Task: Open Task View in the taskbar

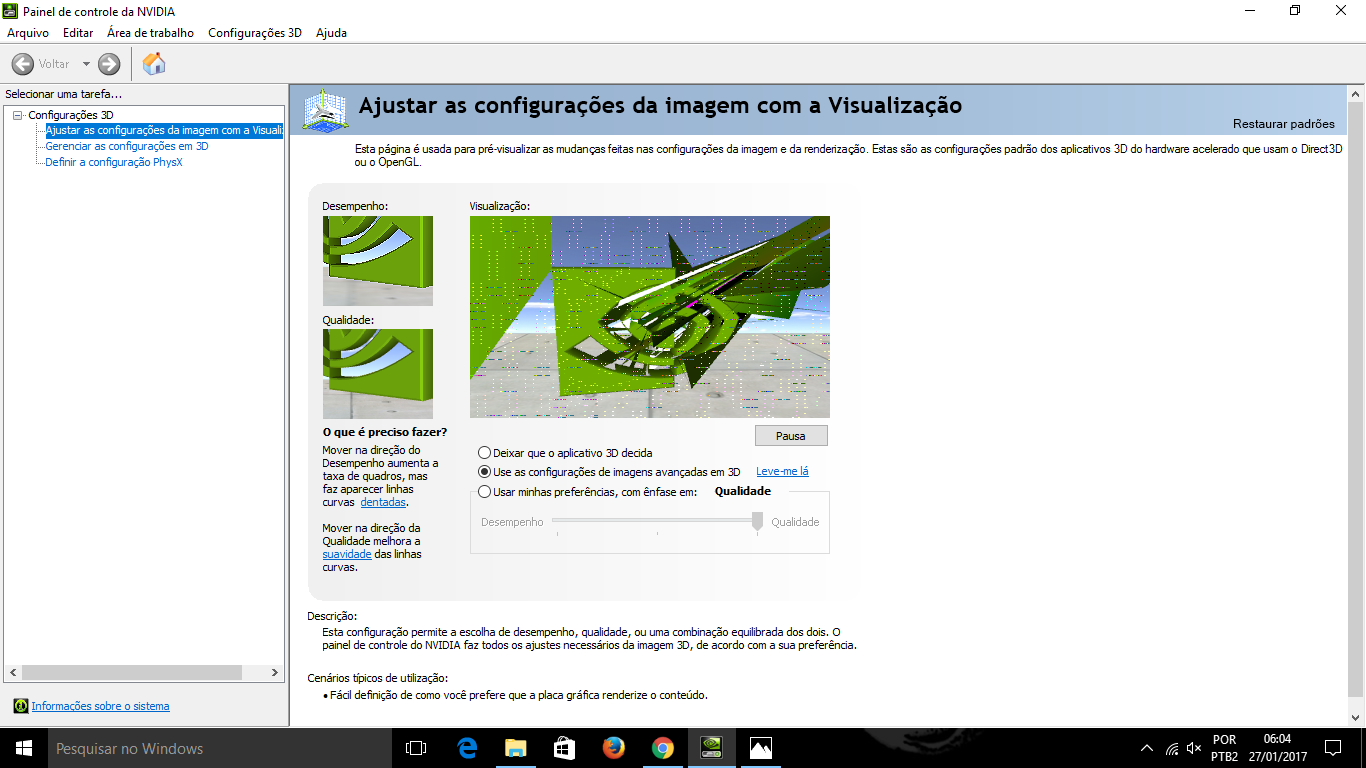Action: pyautogui.click(x=416, y=748)
